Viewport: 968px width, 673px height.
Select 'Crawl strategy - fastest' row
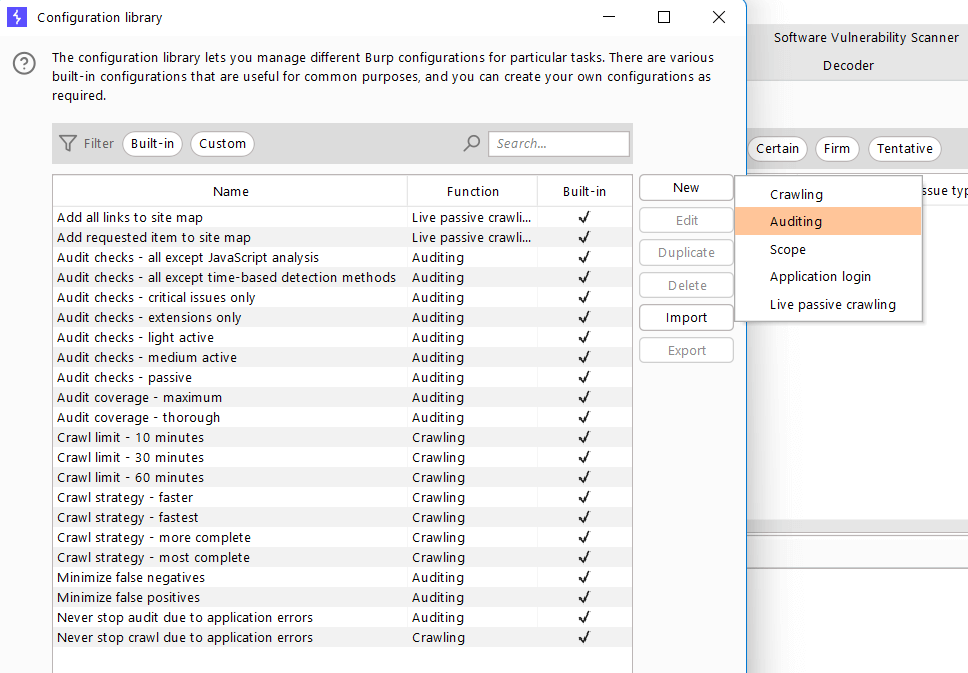343,517
